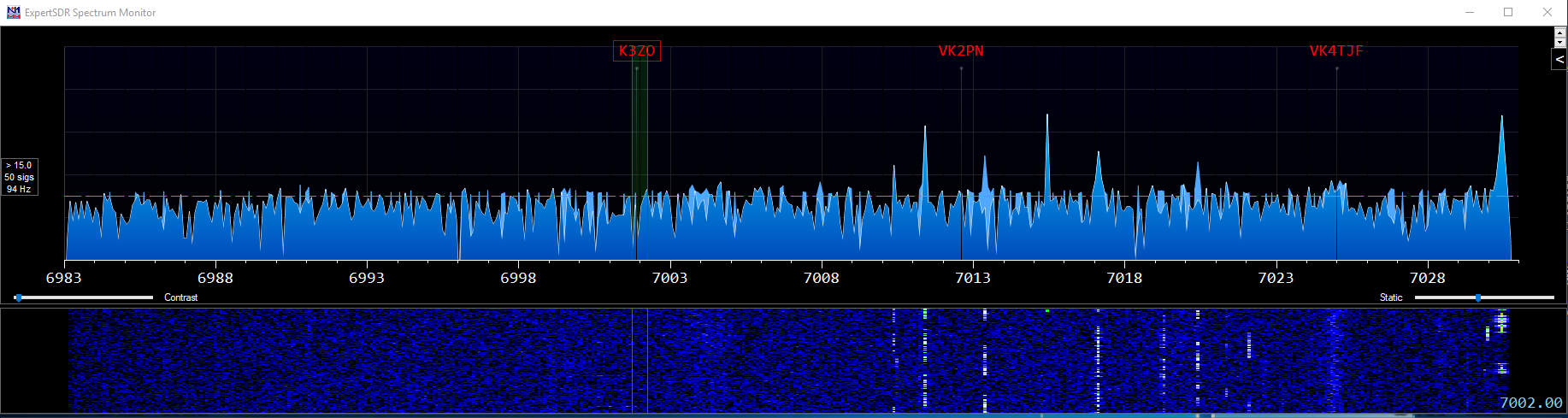
Task: Close the ExpertSDR Spectrum Monitor window
Action: [1547, 12]
